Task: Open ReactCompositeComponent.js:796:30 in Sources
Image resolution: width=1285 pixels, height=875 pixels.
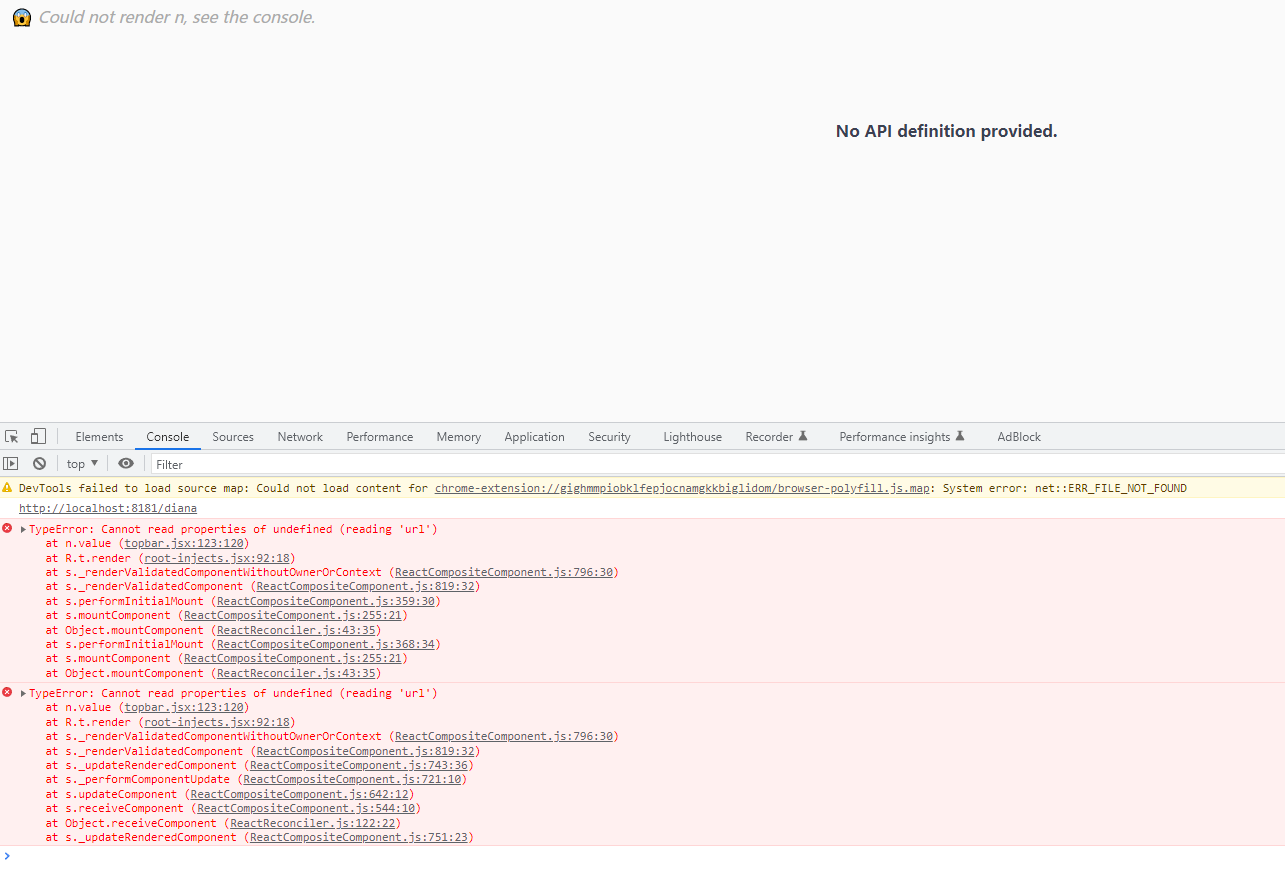Action: coord(505,572)
